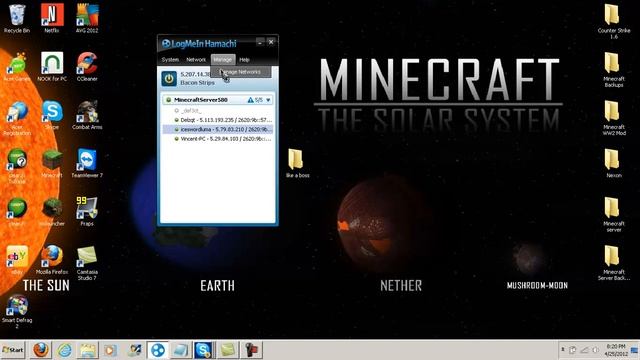
Task: Click the Skype taskbar button
Action: (x=204, y=350)
